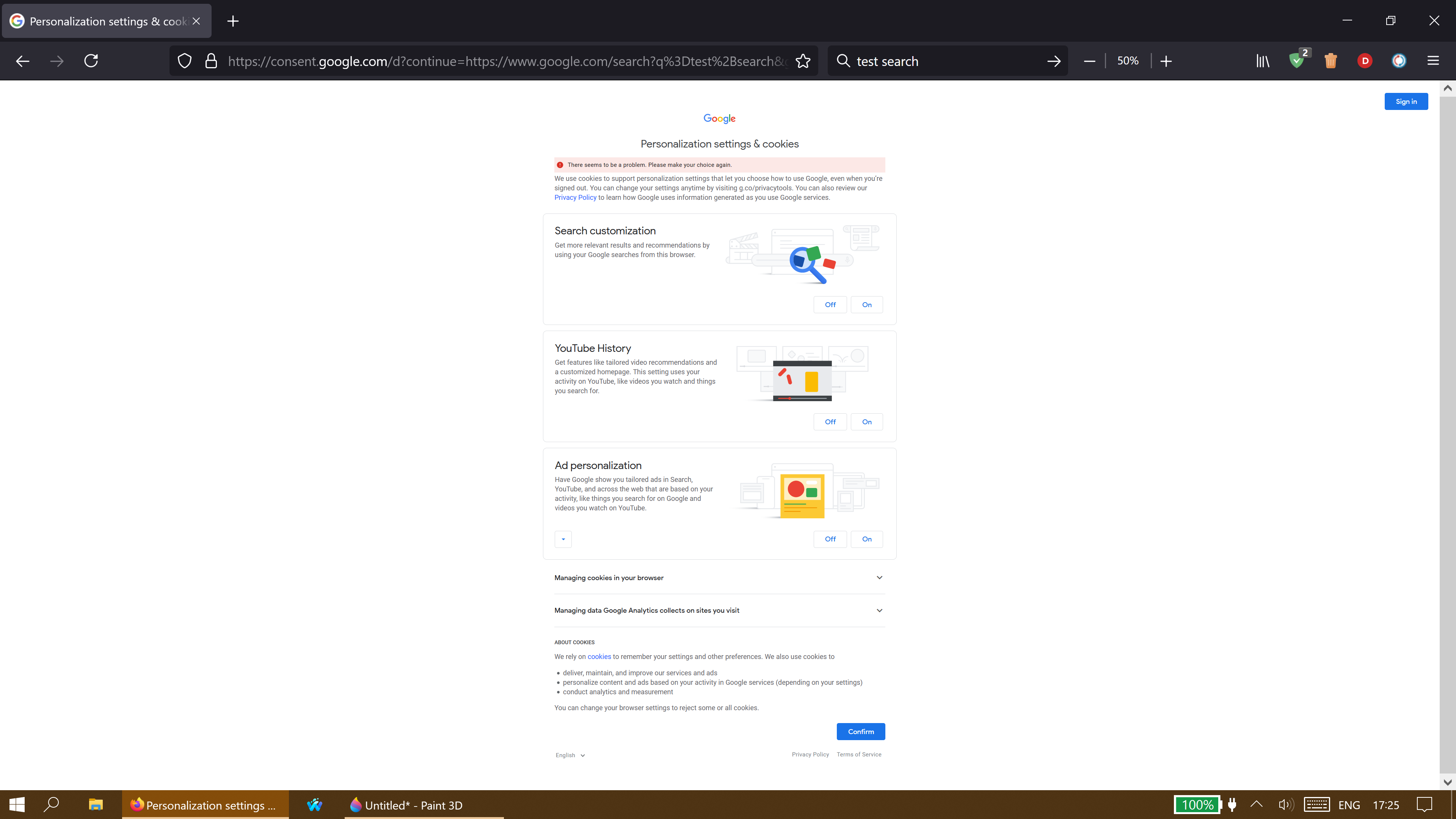
Task: Open the cookies link under About Cookies
Action: click(599, 657)
